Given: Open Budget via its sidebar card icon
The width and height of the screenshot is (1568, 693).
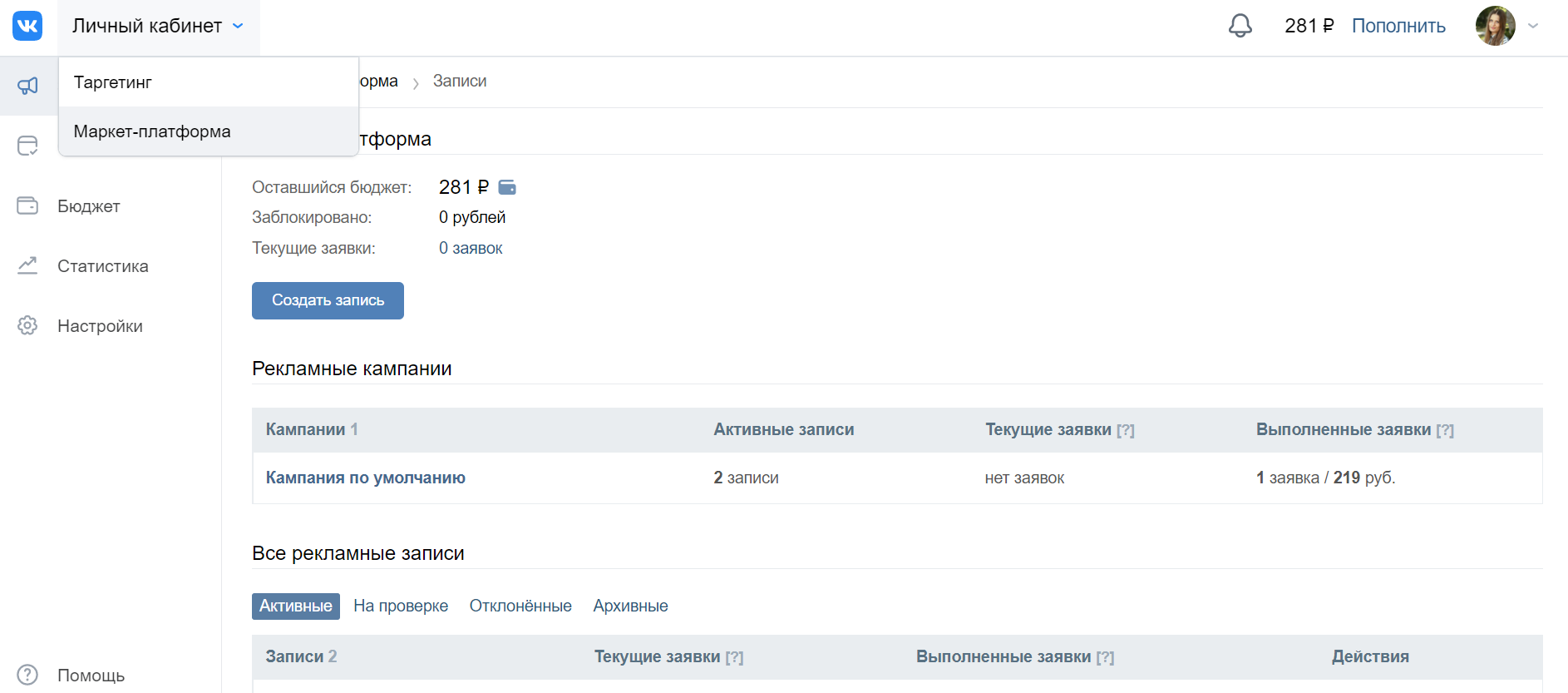Looking at the screenshot, I should (27, 205).
